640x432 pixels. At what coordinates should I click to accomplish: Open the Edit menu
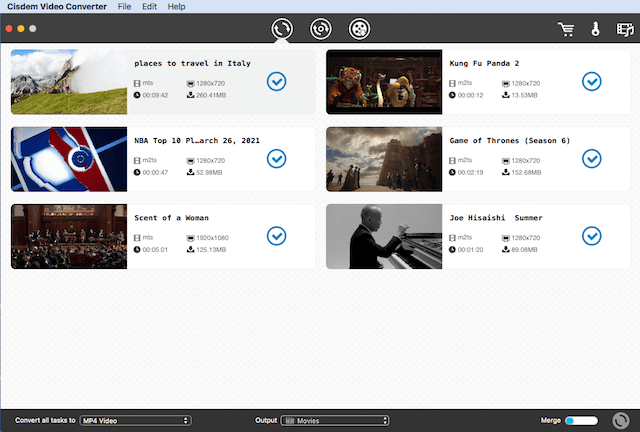coord(149,7)
